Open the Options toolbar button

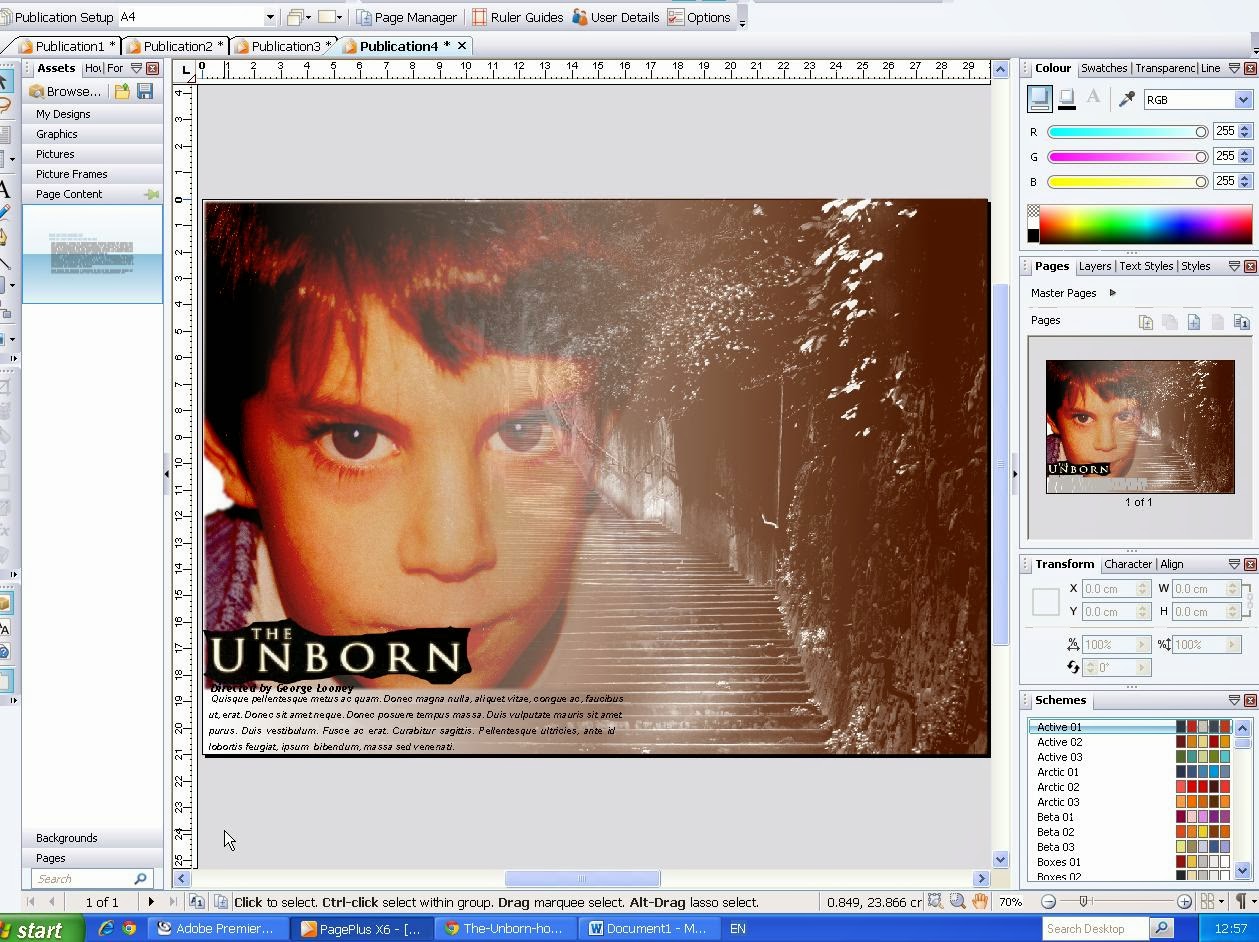coord(698,17)
